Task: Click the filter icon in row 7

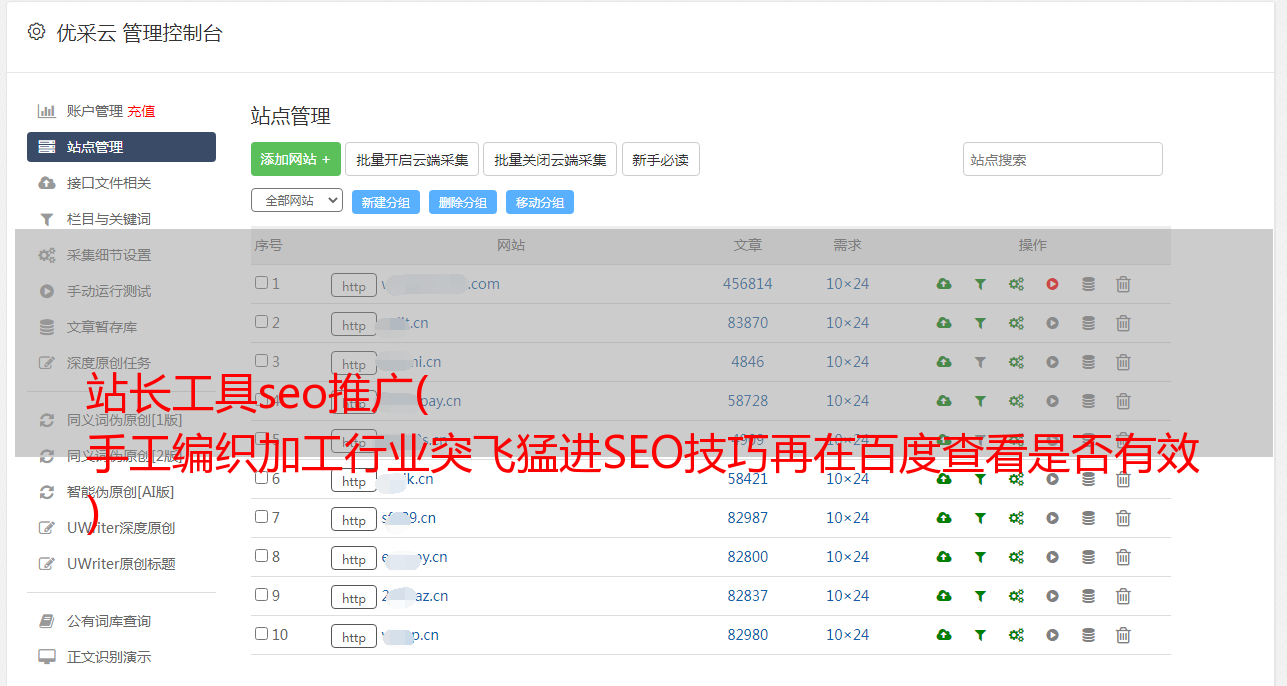Action: click(980, 518)
